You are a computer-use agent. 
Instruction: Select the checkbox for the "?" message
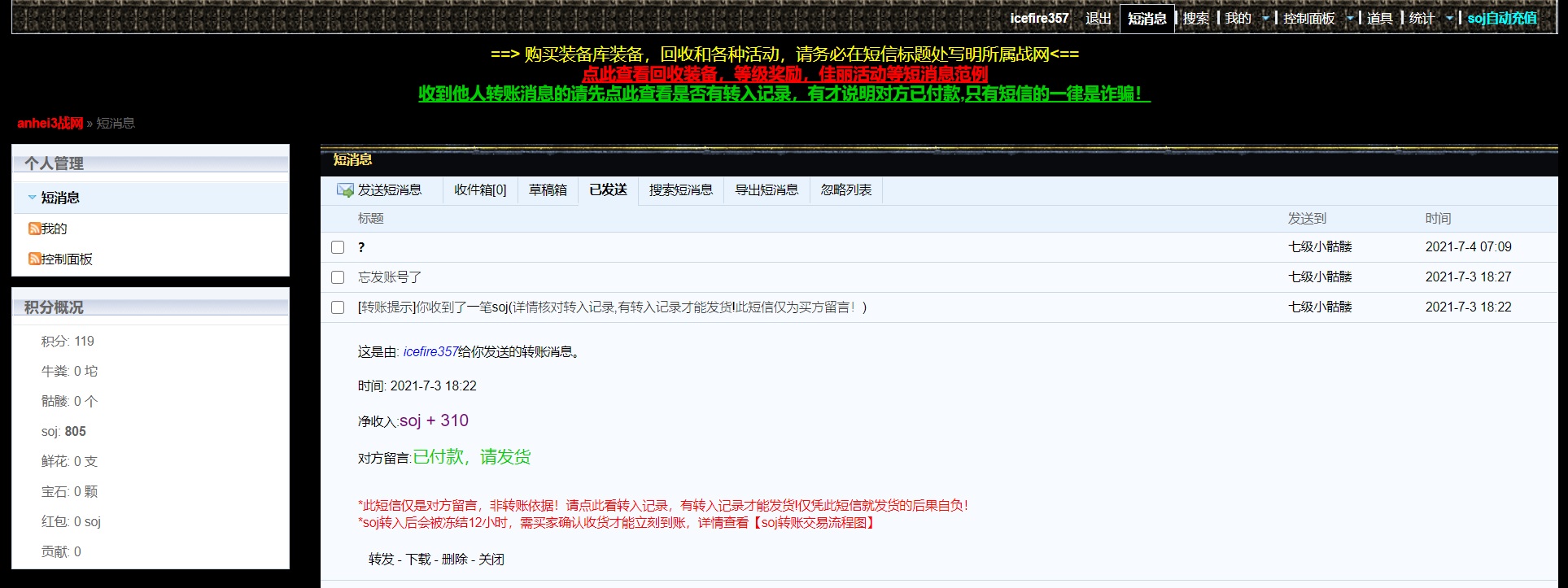[x=338, y=247]
